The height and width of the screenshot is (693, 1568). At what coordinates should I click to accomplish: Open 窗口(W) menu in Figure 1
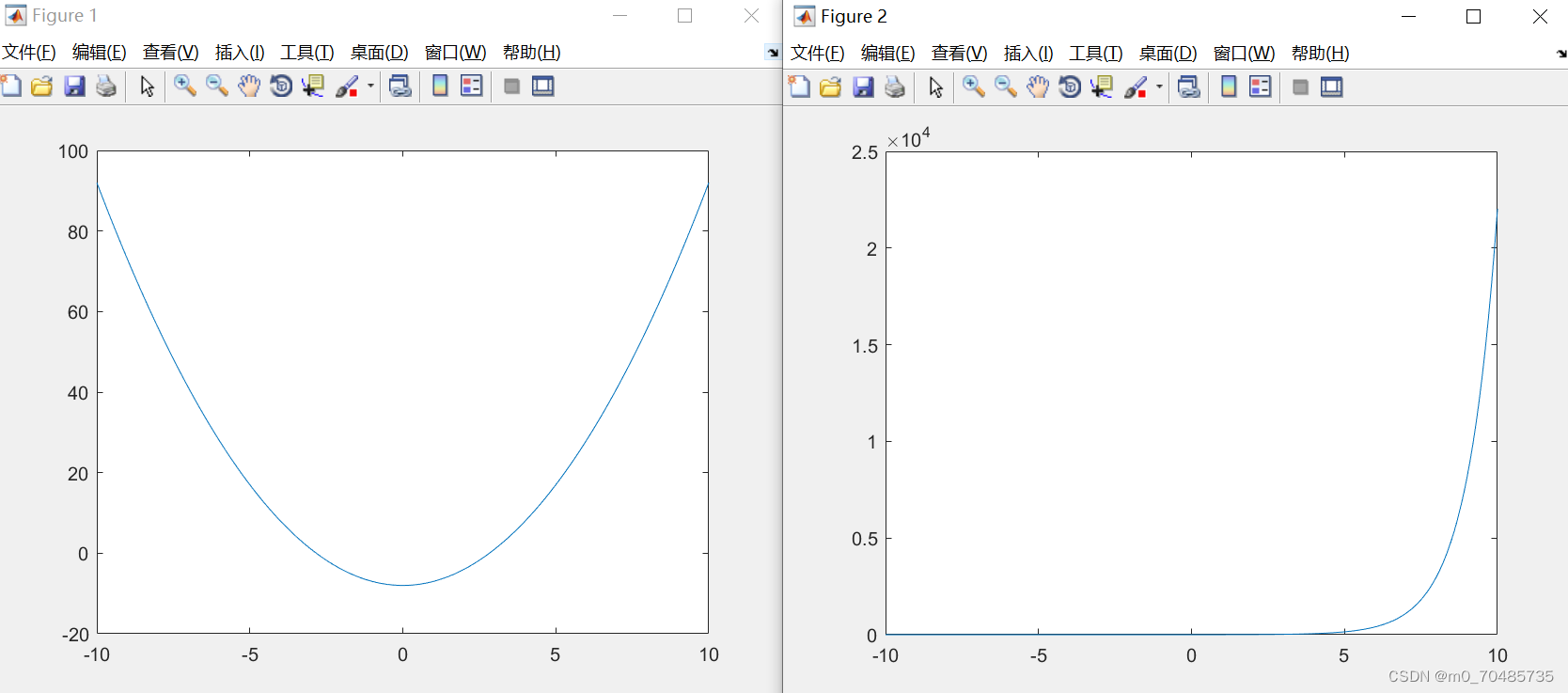point(456,53)
